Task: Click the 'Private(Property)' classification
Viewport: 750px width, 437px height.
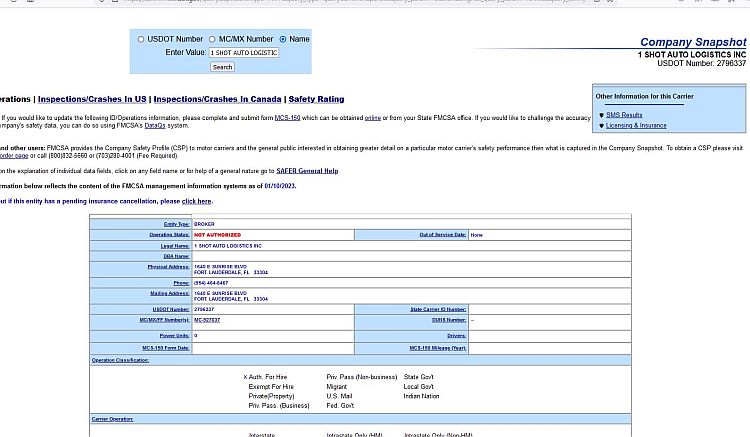Action: (x=271, y=396)
